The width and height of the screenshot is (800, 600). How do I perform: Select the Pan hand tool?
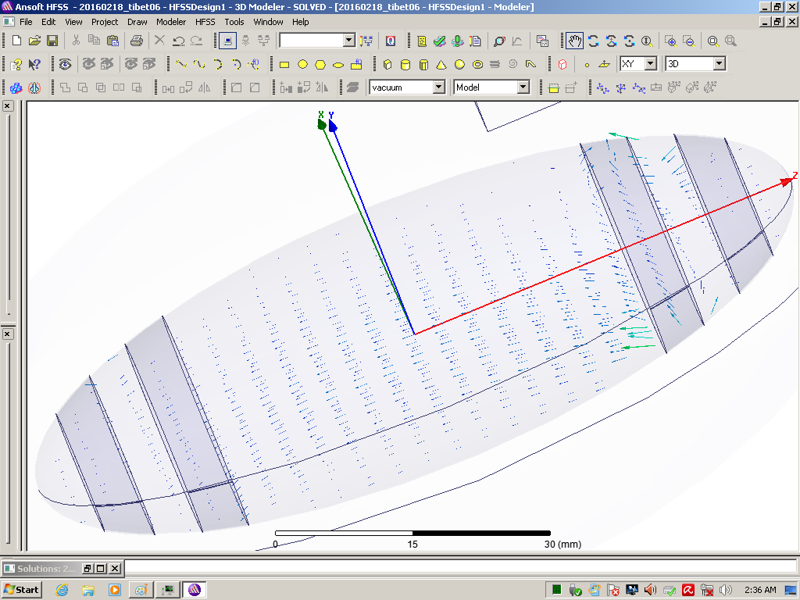pyautogui.click(x=575, y=41)
